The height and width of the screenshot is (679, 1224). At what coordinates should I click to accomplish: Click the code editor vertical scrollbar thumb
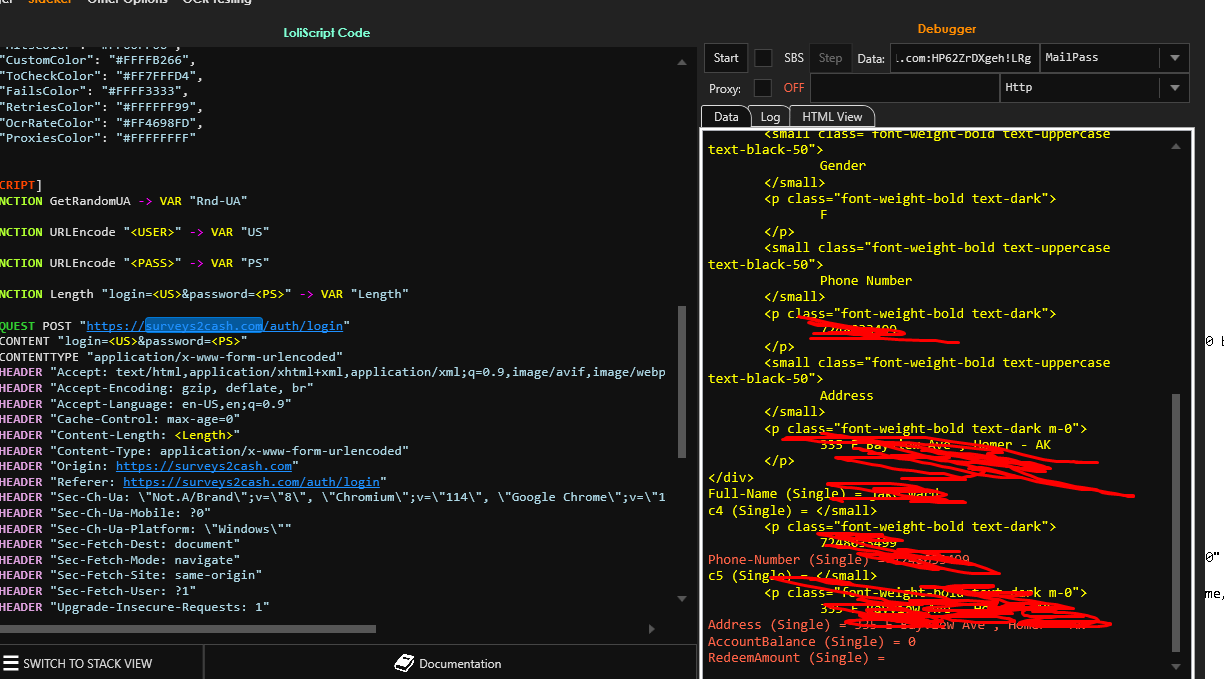pos(683,382)
